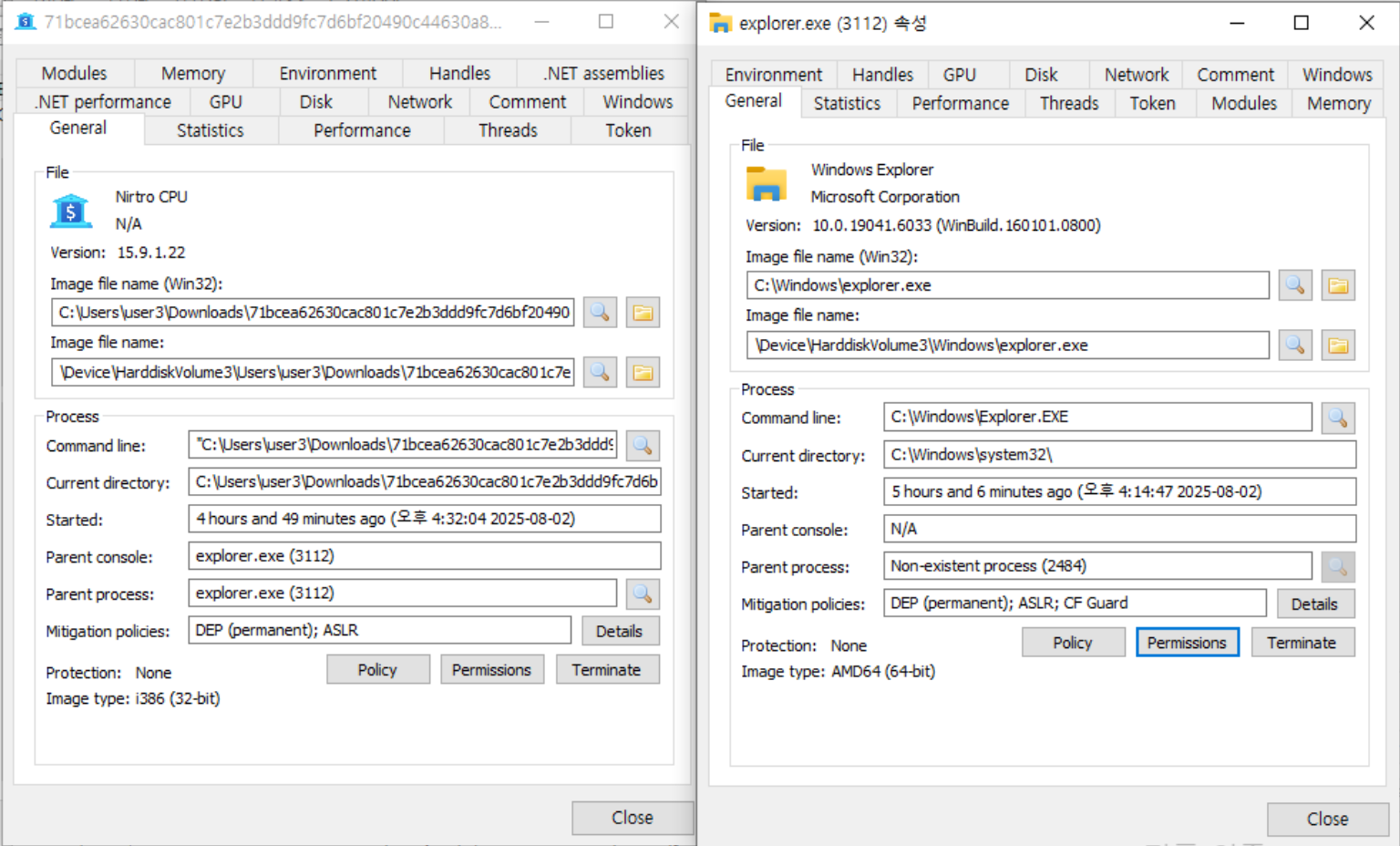1400x846 pixels.
Task: Open folder icon beside Device path field in left window
Action: [643, 372]
